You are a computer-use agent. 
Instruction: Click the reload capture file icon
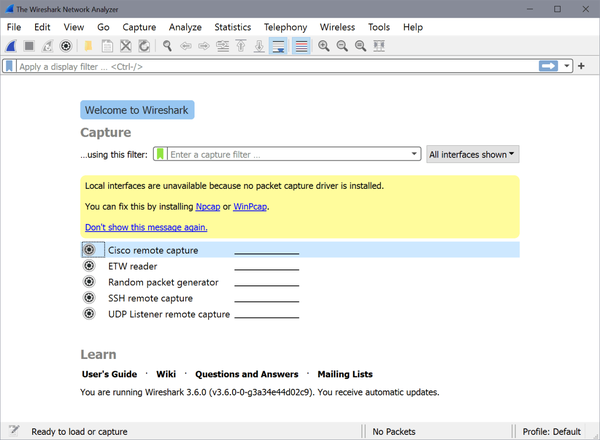pyautogui.click(x=144, y=46)
